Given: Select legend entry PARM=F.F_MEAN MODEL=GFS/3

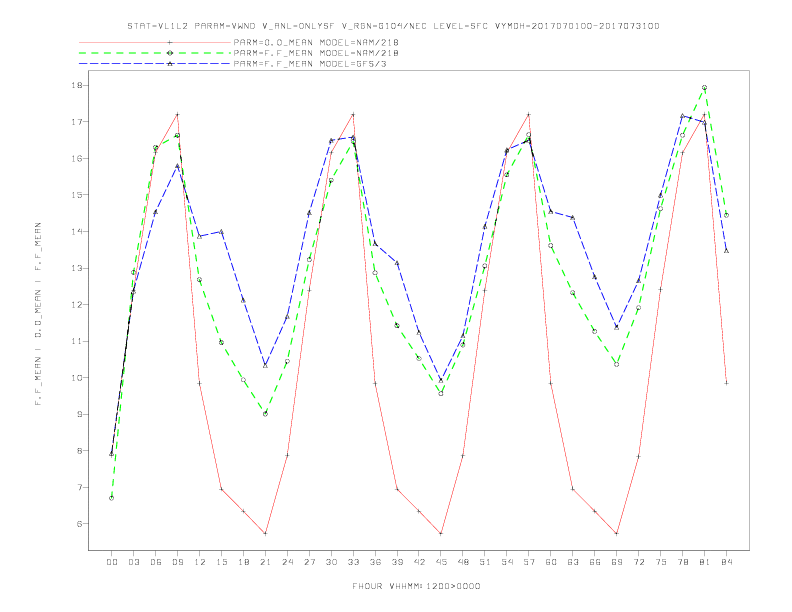Looking at the screenshot, I should click(310, 64).
